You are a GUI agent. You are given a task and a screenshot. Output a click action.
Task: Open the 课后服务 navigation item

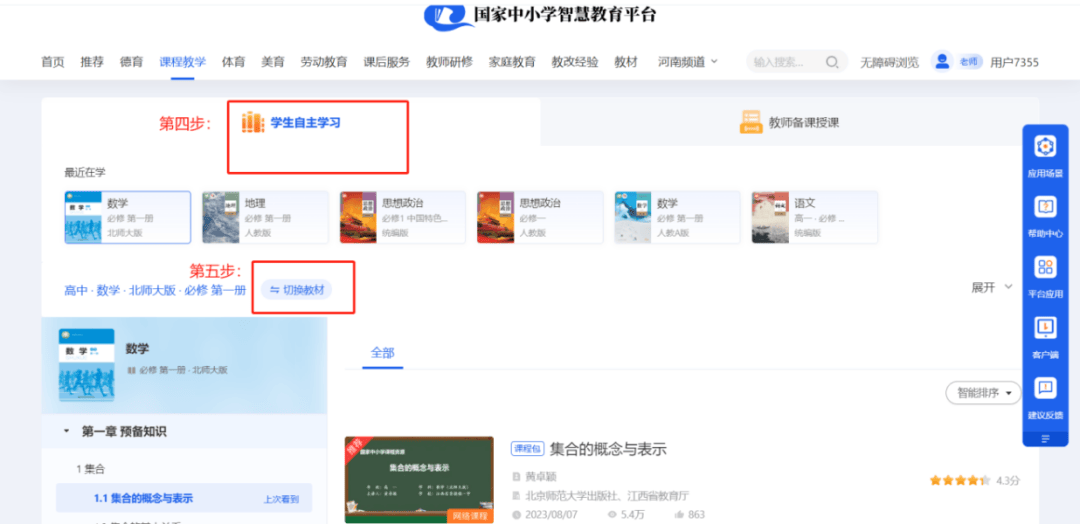pyautogui.click(x=386, y=62)
